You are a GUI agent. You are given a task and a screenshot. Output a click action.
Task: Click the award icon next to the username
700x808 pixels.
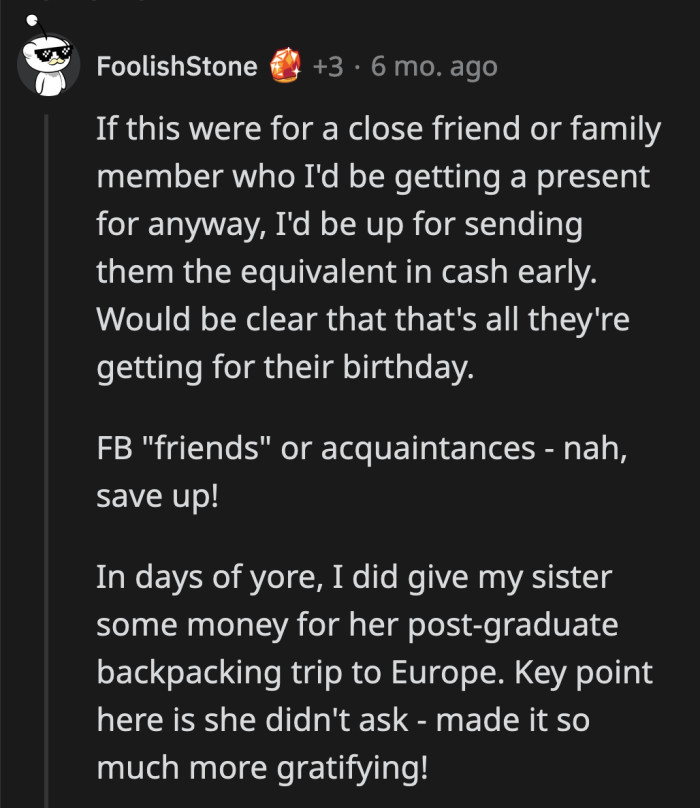[x=287, y=65]
